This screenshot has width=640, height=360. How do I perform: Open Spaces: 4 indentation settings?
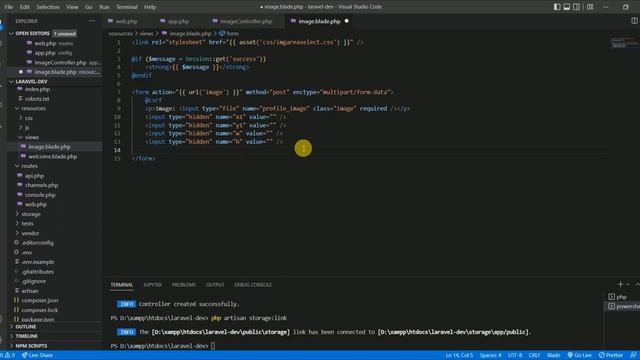(490, 355)
